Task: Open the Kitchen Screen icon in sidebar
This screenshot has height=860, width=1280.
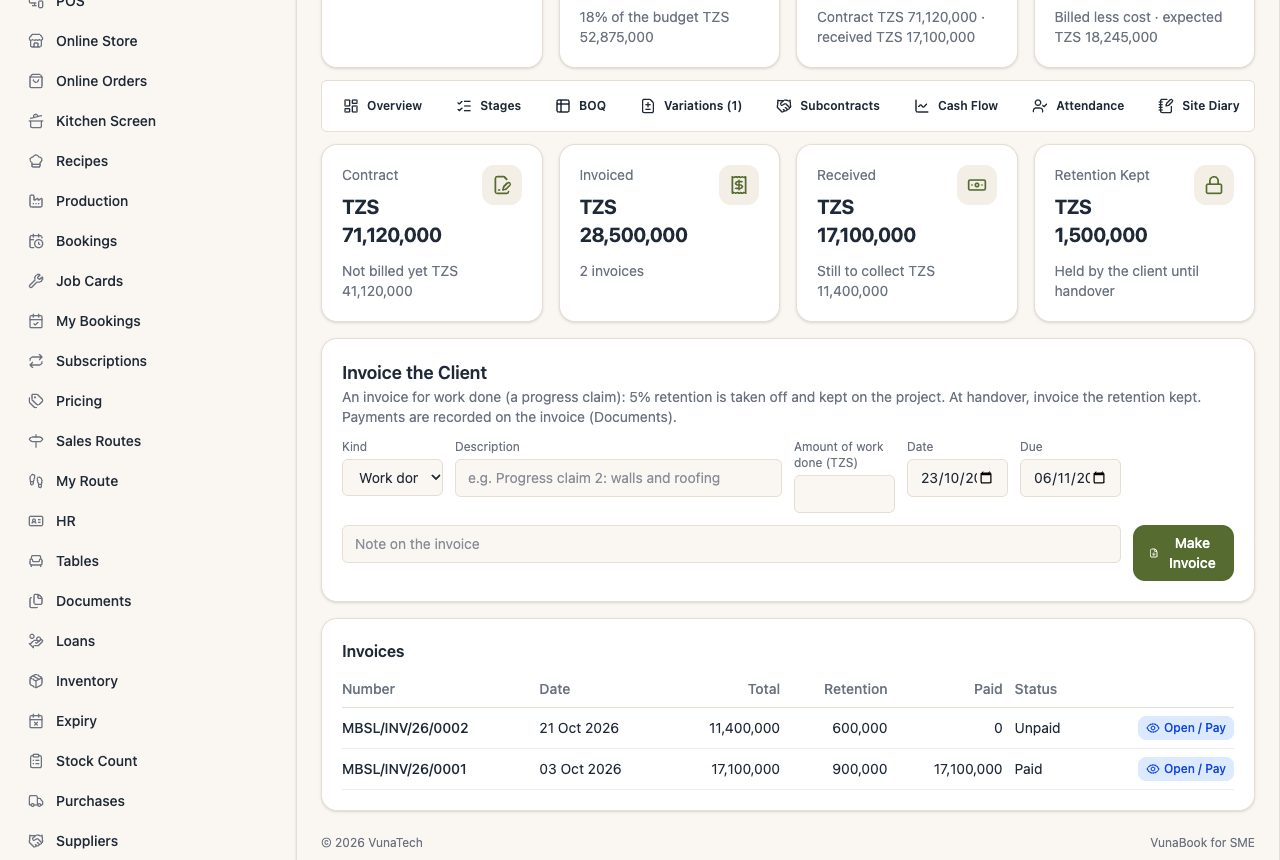Action: [36, 121]
